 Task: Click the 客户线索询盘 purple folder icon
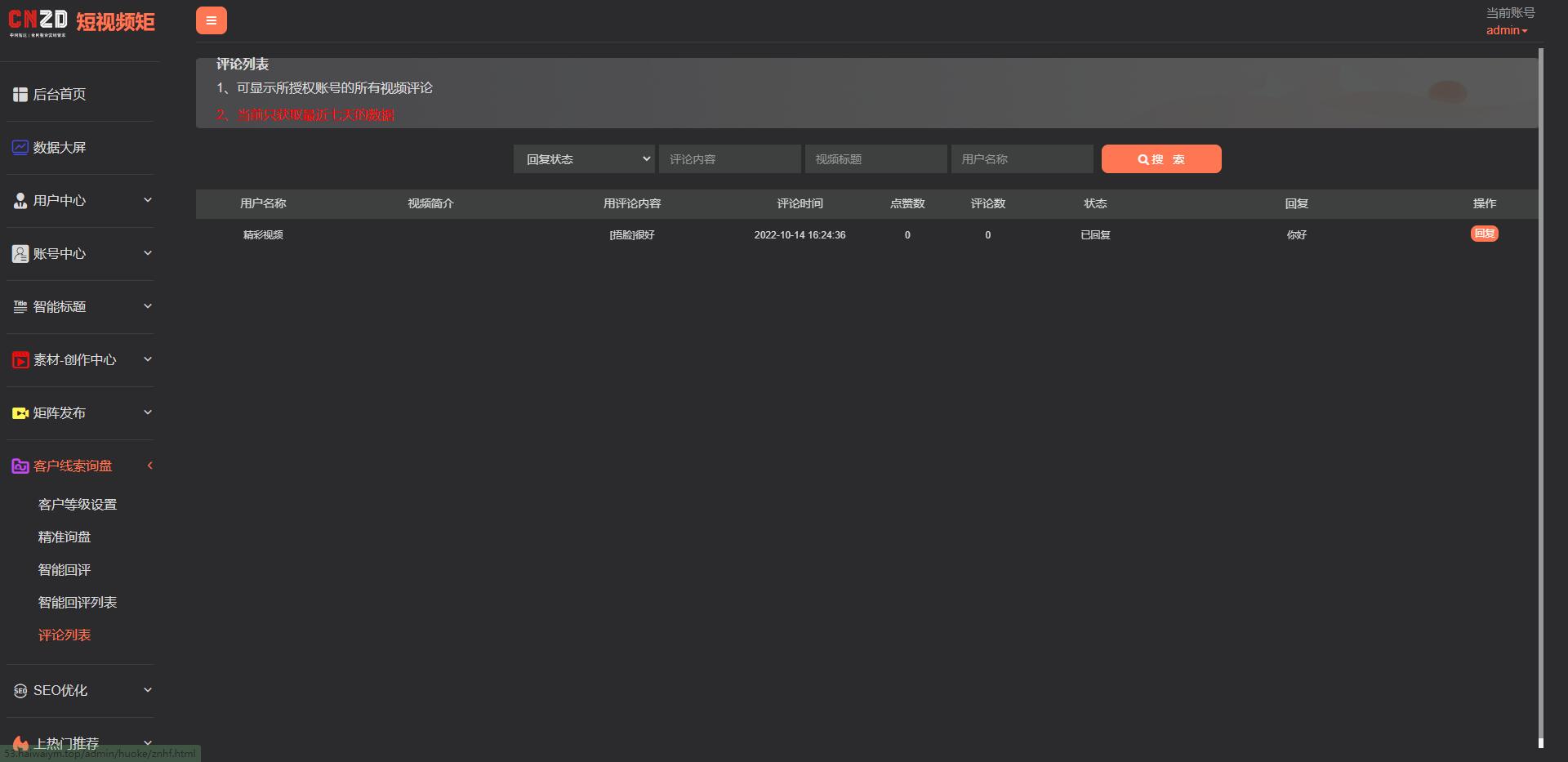[x=20, y=466]
